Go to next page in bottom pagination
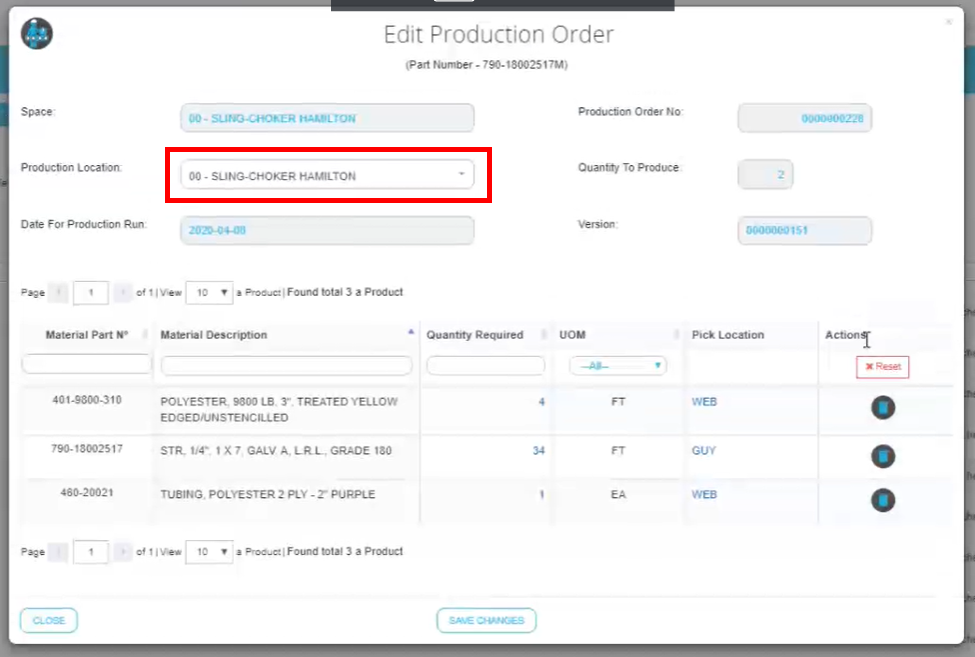The image size is (975, 657). (x=123, y=551)
